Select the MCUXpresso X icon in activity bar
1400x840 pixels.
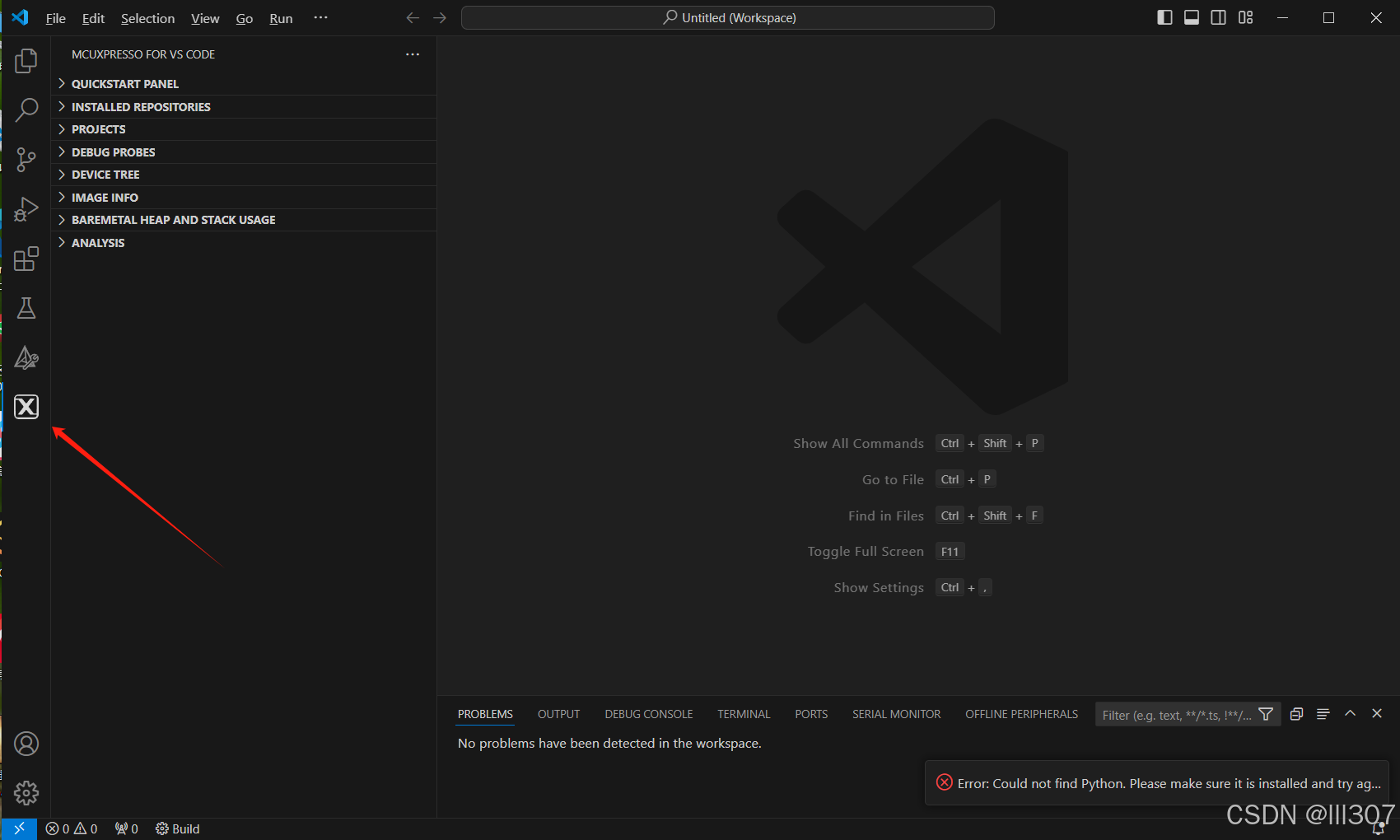(x=26, y=407)
